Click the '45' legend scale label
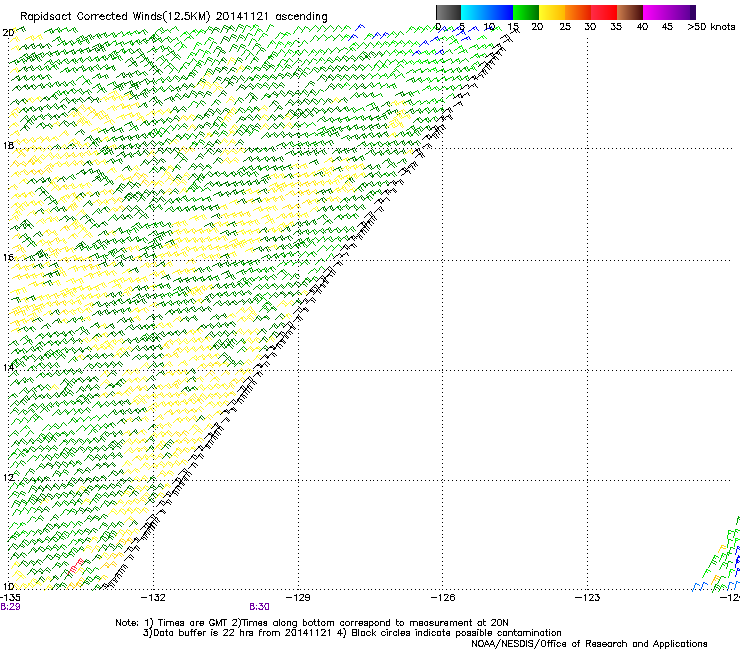The width and height of the screenshot is (740, 650). (667, 27)
